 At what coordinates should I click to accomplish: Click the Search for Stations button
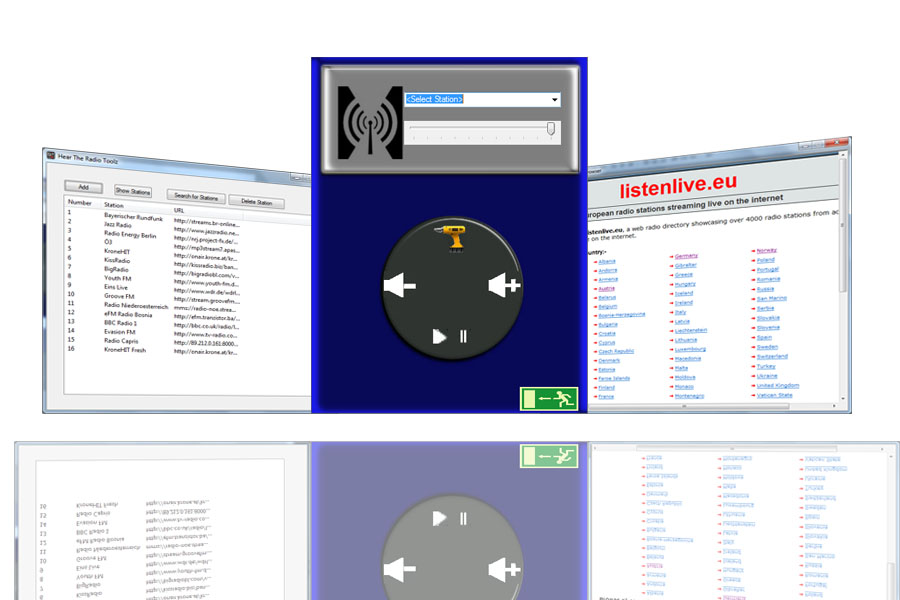pos(196,196)
